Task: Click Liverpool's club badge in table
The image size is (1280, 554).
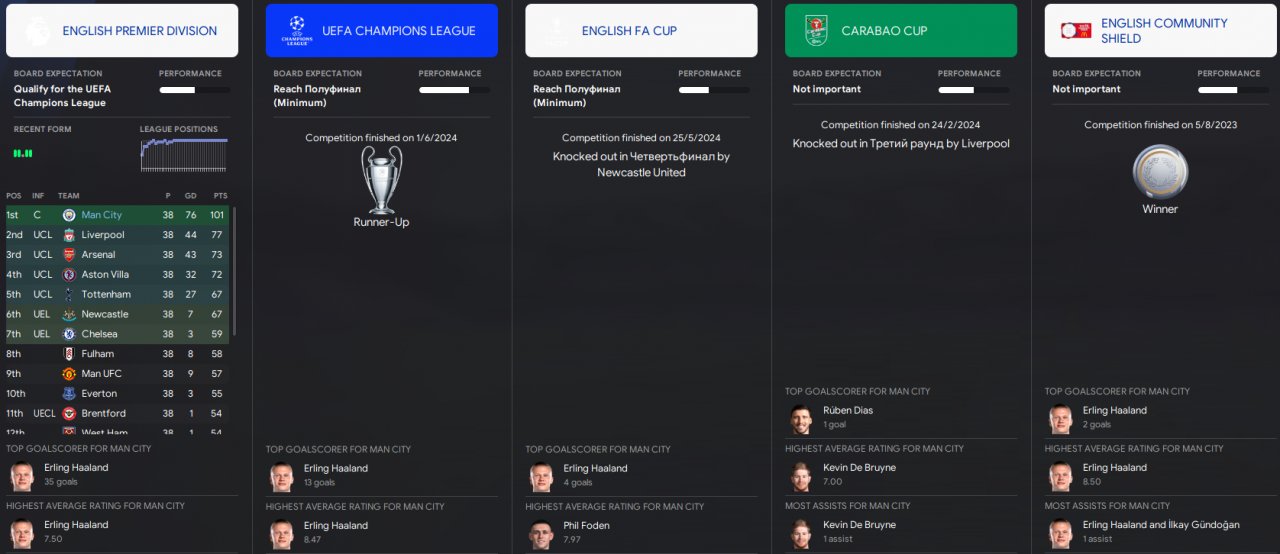Action: [x=69, y=235]
